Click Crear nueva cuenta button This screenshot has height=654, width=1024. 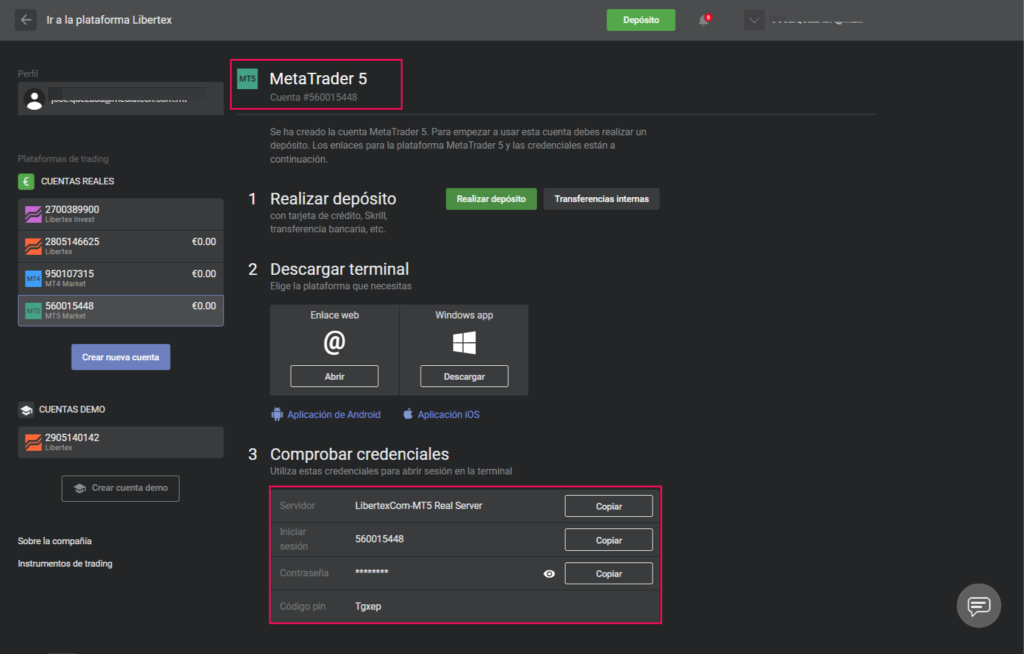click(121, 357)
